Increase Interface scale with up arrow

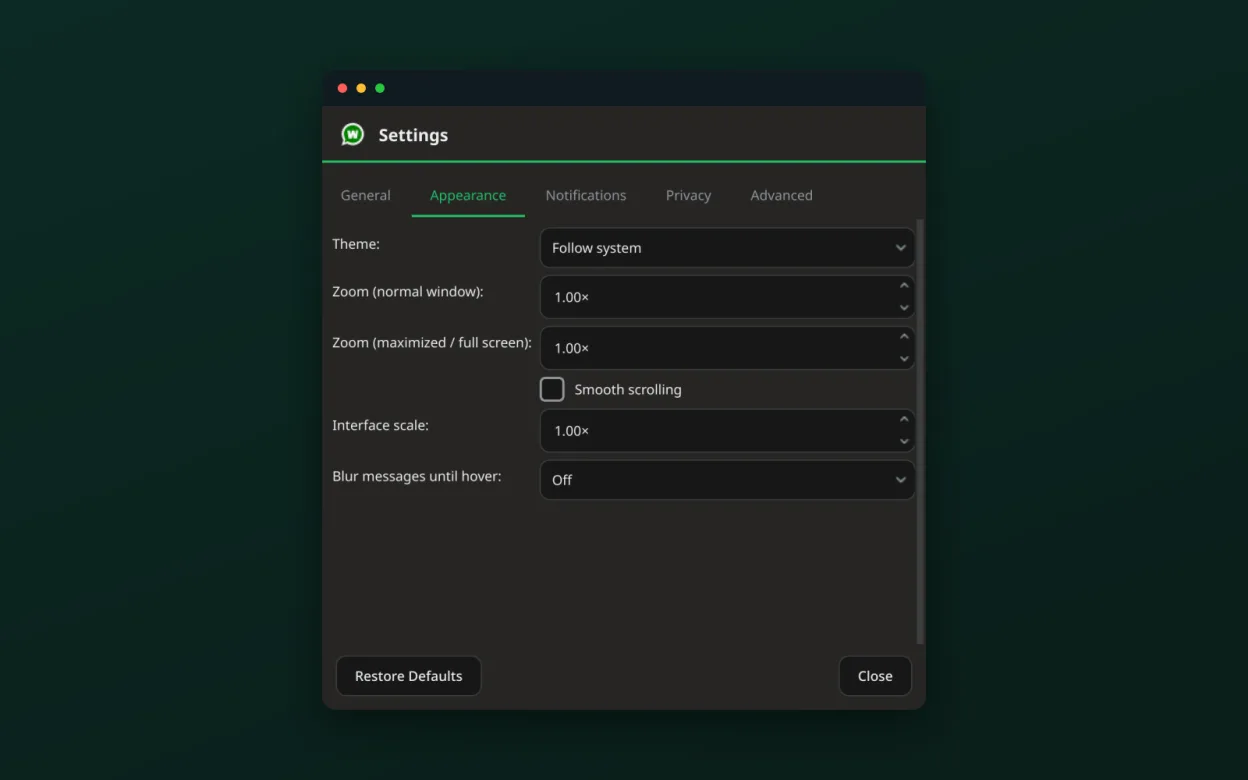(904, 420)
